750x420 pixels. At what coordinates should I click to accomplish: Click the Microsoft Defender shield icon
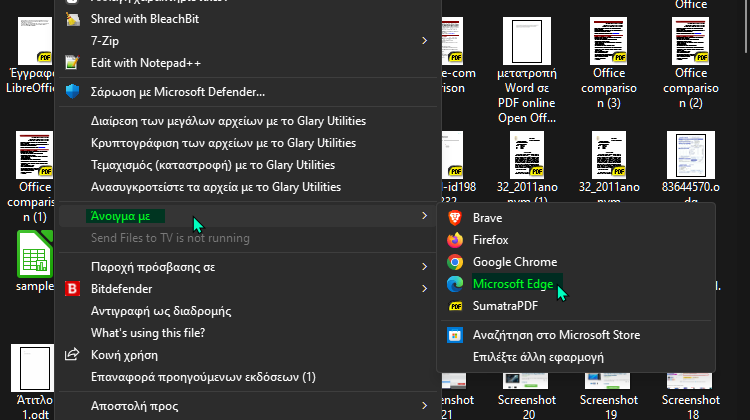[72, 91]
